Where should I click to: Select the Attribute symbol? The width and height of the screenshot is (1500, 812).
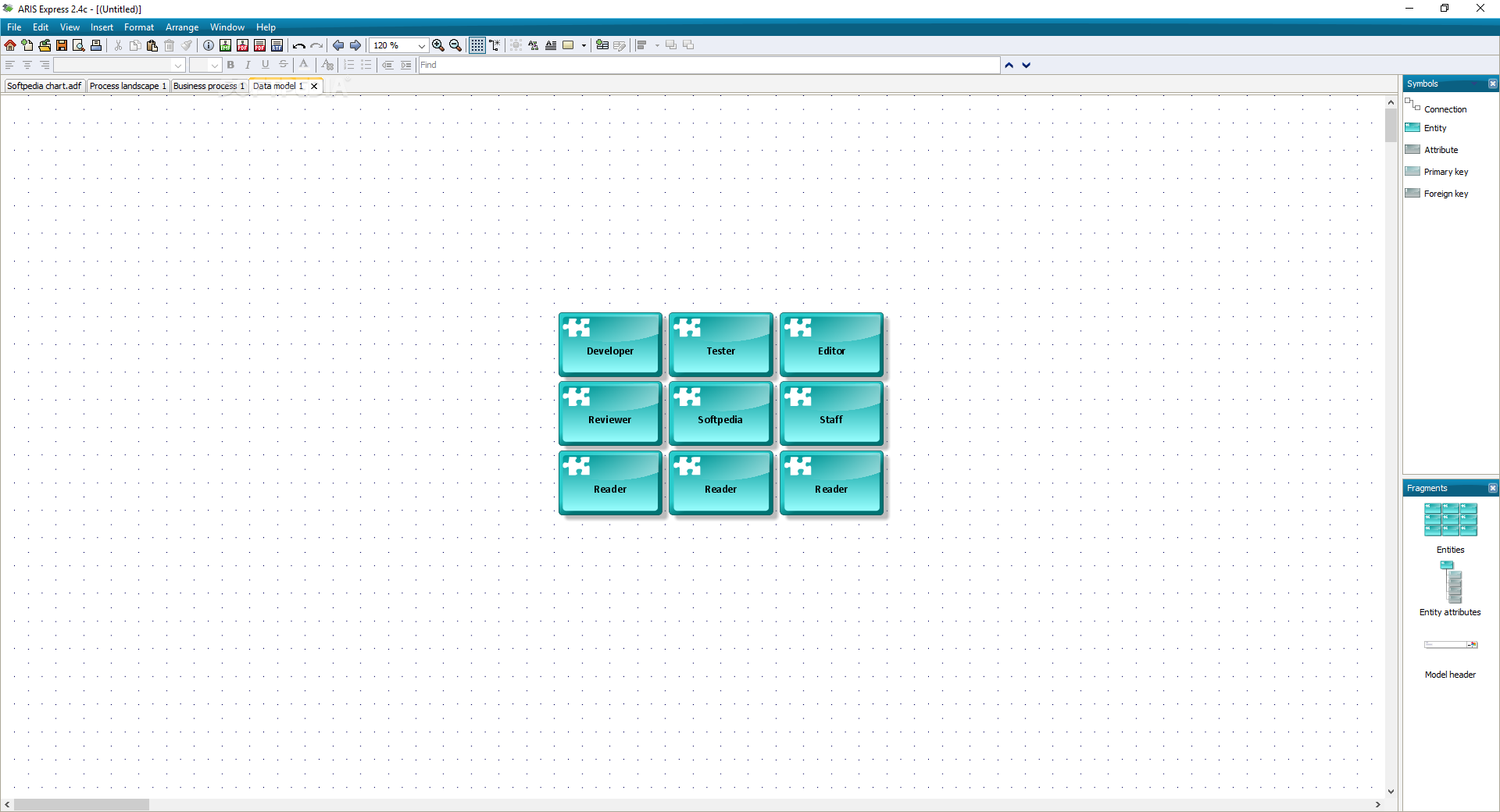tap(1431, 150)
